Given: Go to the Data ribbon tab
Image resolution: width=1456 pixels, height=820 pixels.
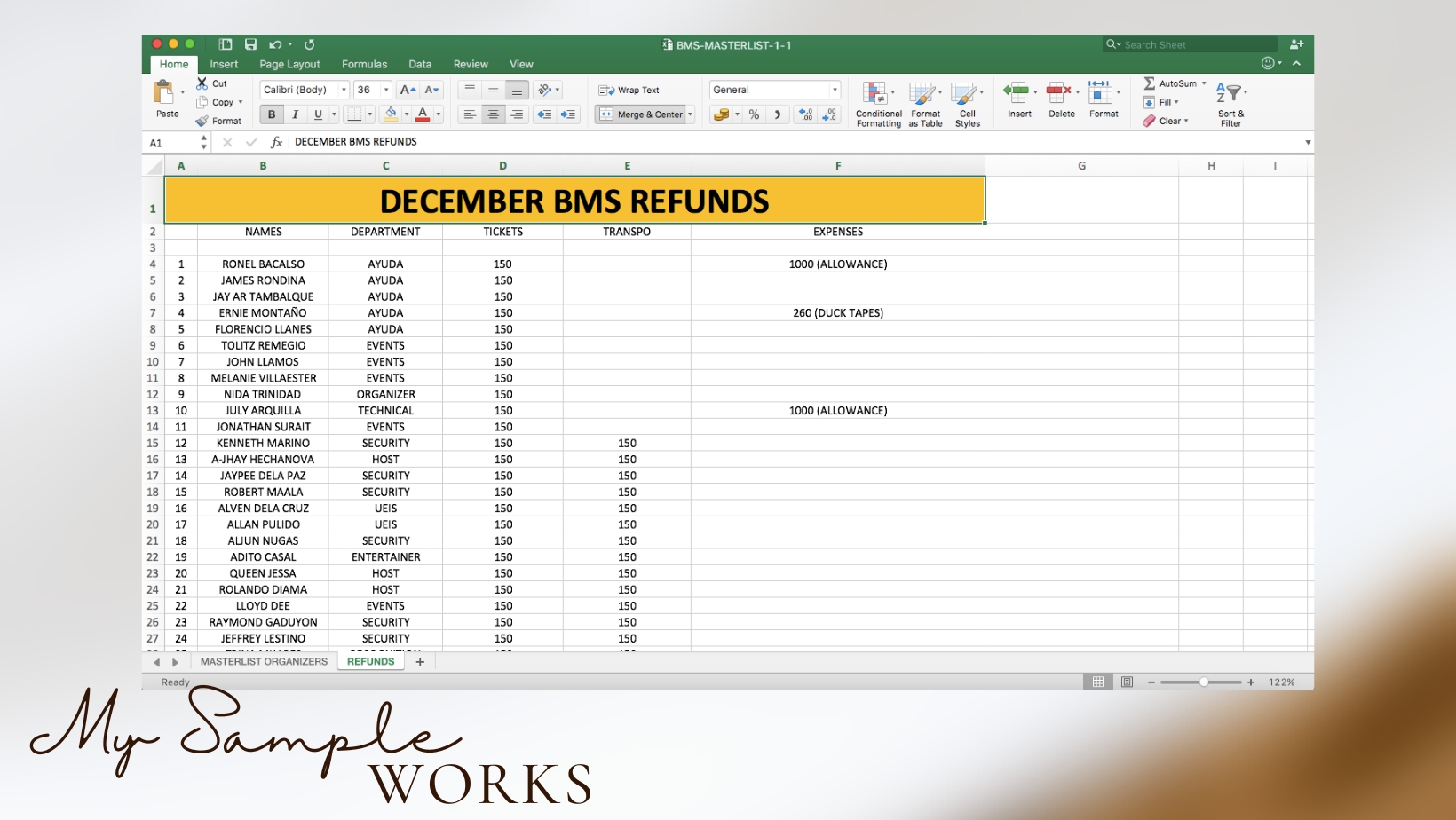Looking at the screenshot, I should tap(420, 64).
